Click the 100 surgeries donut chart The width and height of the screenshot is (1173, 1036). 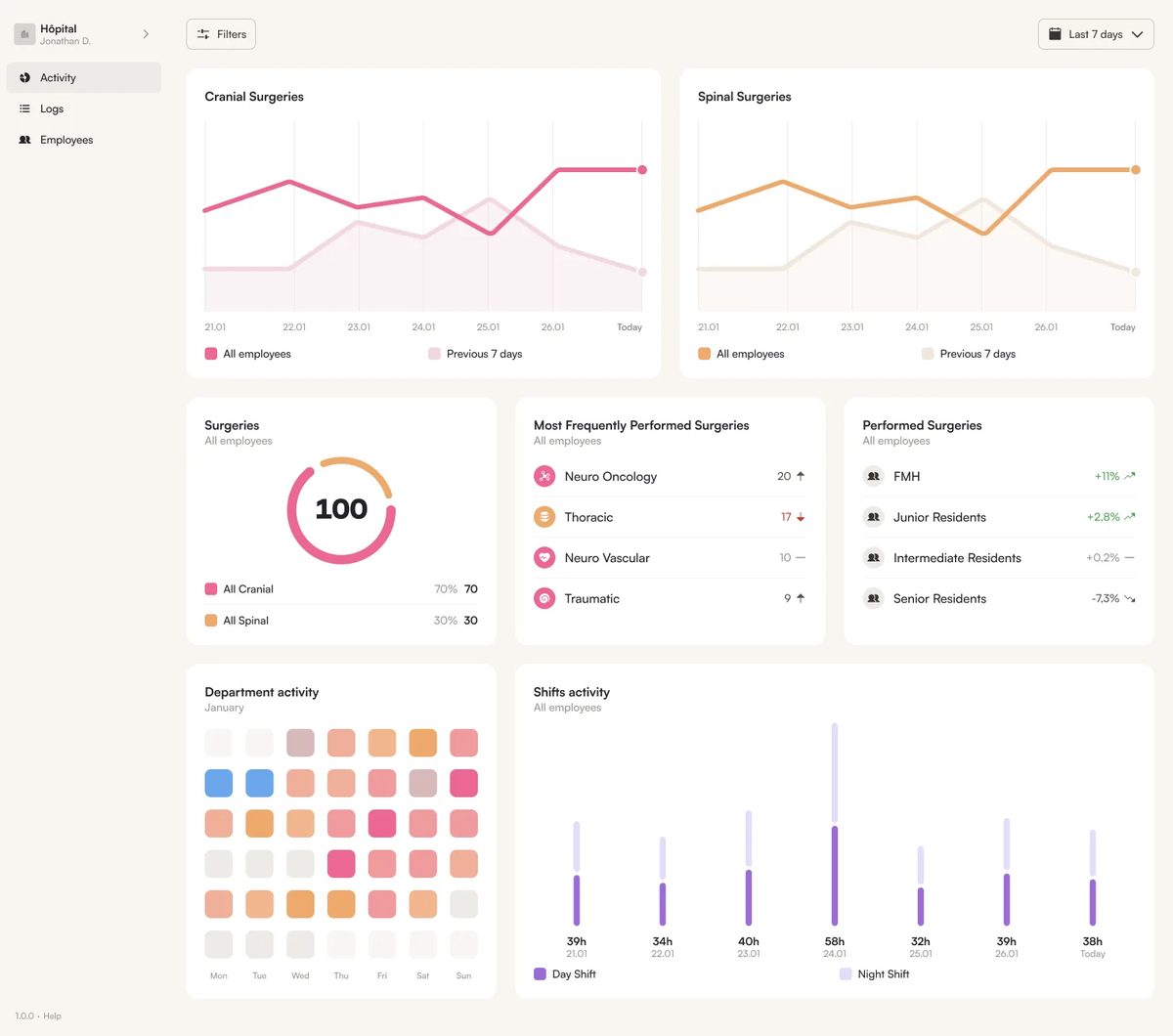(341, 510)
